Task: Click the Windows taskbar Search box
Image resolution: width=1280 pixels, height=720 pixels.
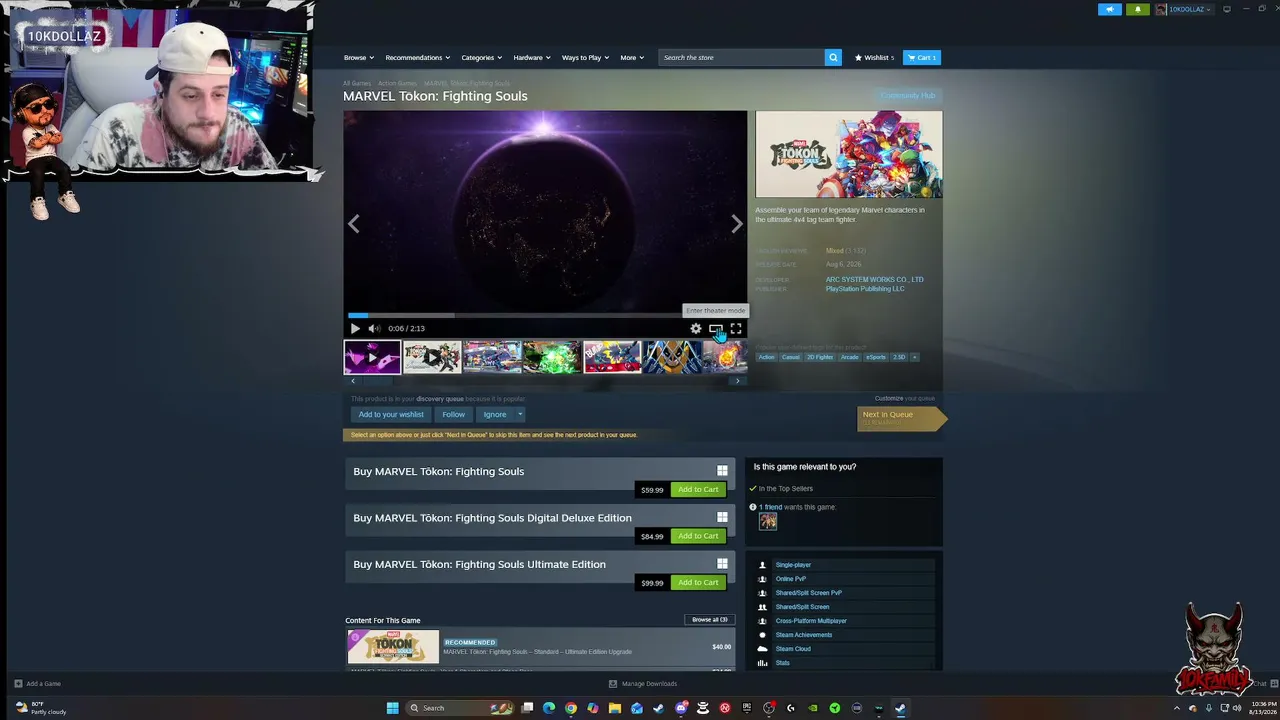Action: tap(461, 708)
